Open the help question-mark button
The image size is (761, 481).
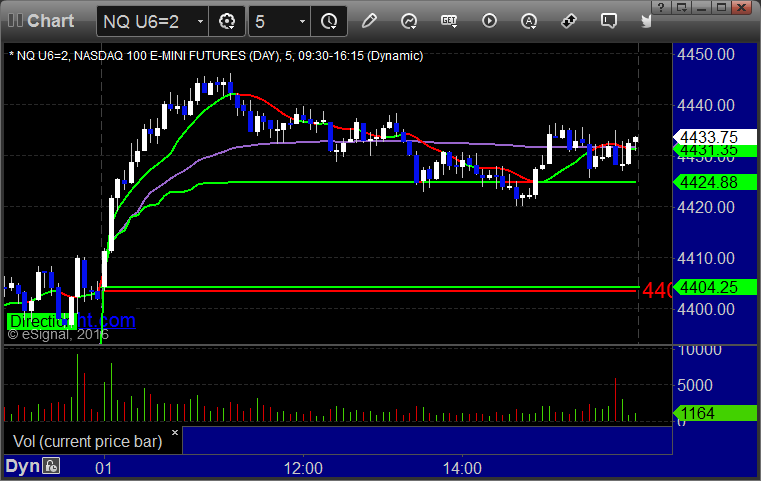pyautogui.click(x=661, y=7)
